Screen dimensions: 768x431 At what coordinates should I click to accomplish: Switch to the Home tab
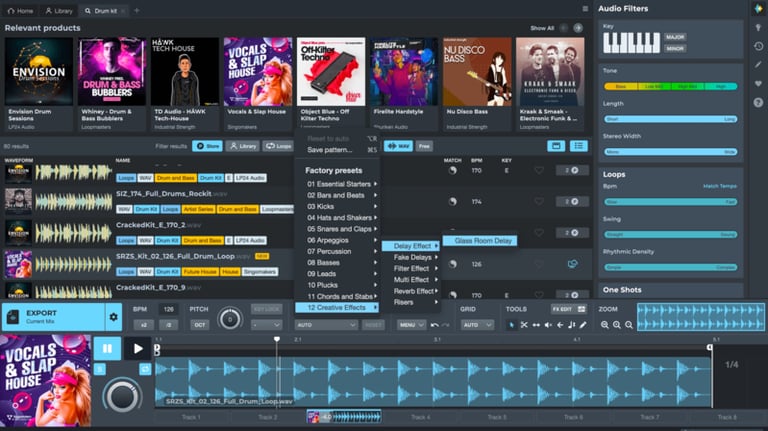point(21,10)
